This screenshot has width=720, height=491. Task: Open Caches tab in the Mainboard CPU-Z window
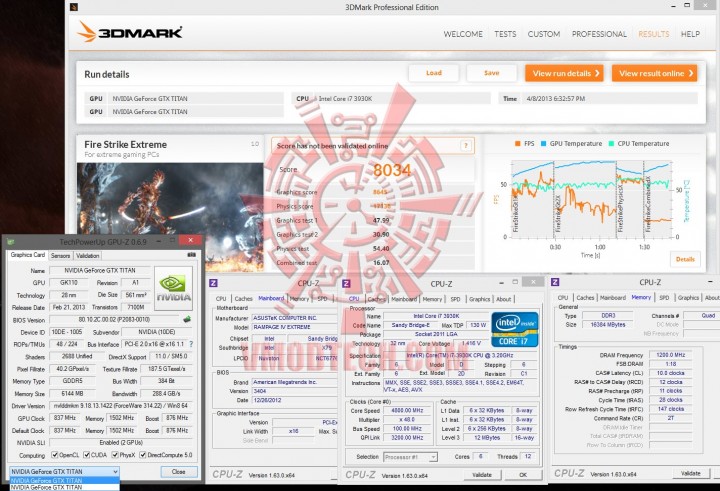[x=243, y=299]
